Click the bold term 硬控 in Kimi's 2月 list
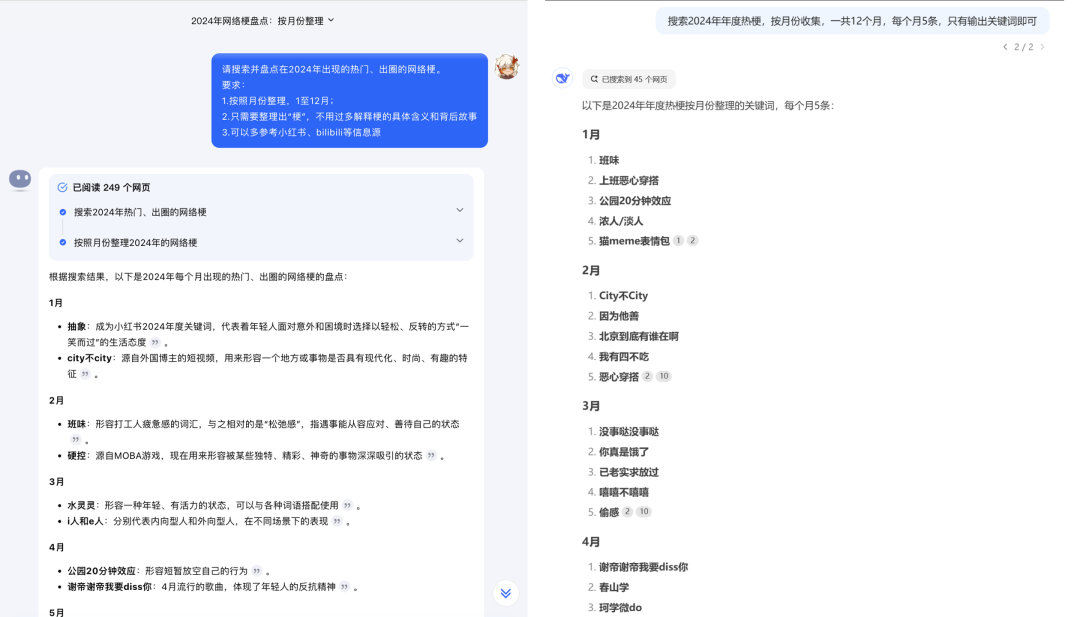 point(76,455)
